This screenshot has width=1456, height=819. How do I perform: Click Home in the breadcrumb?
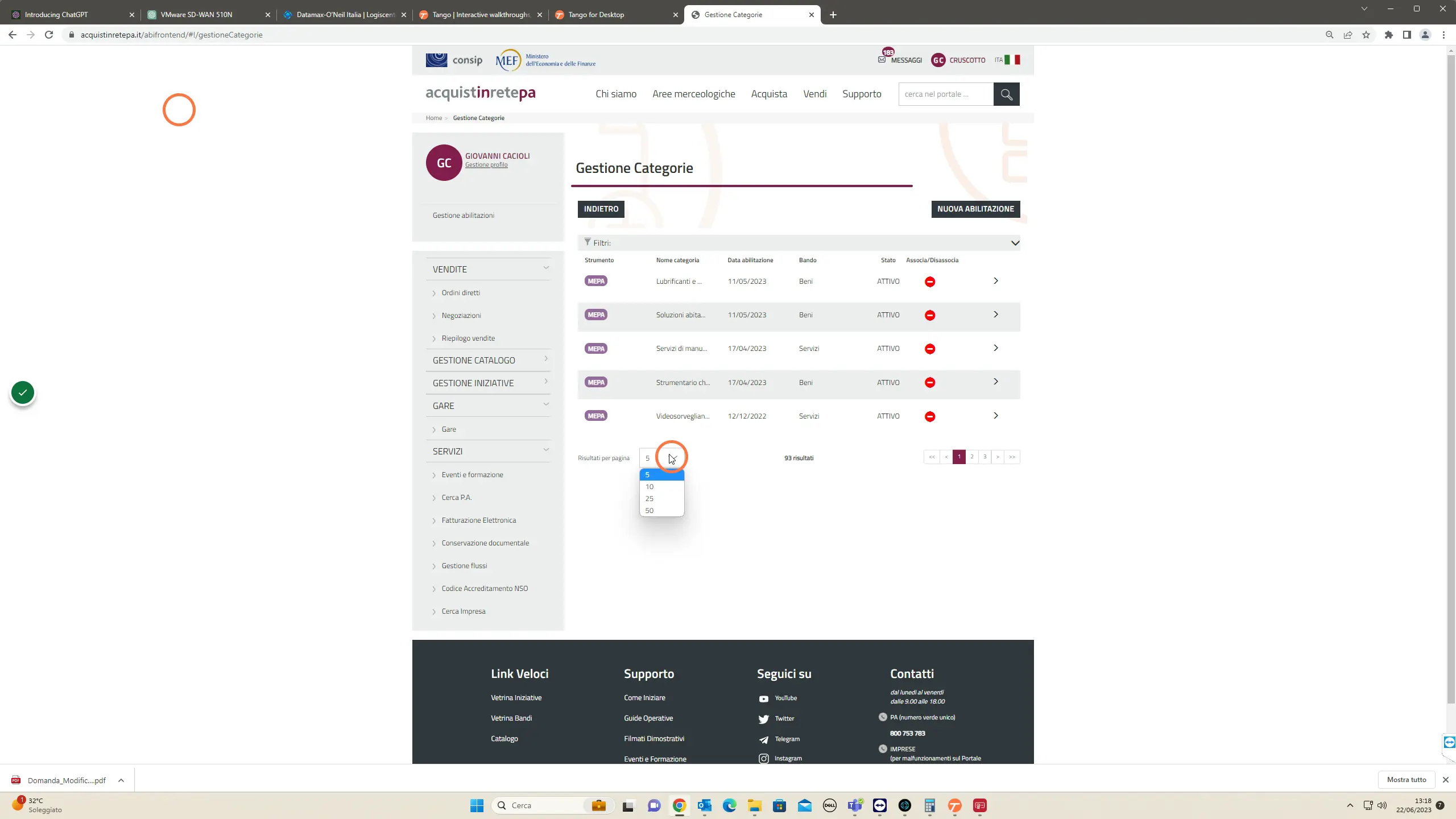pos(433,118)
